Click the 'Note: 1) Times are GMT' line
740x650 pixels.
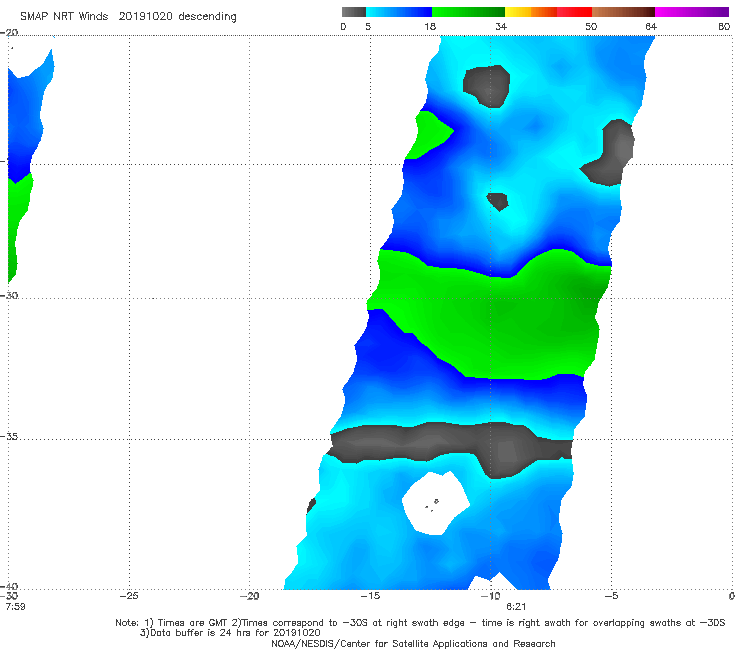pyautogui.click(x=420, y=623)
